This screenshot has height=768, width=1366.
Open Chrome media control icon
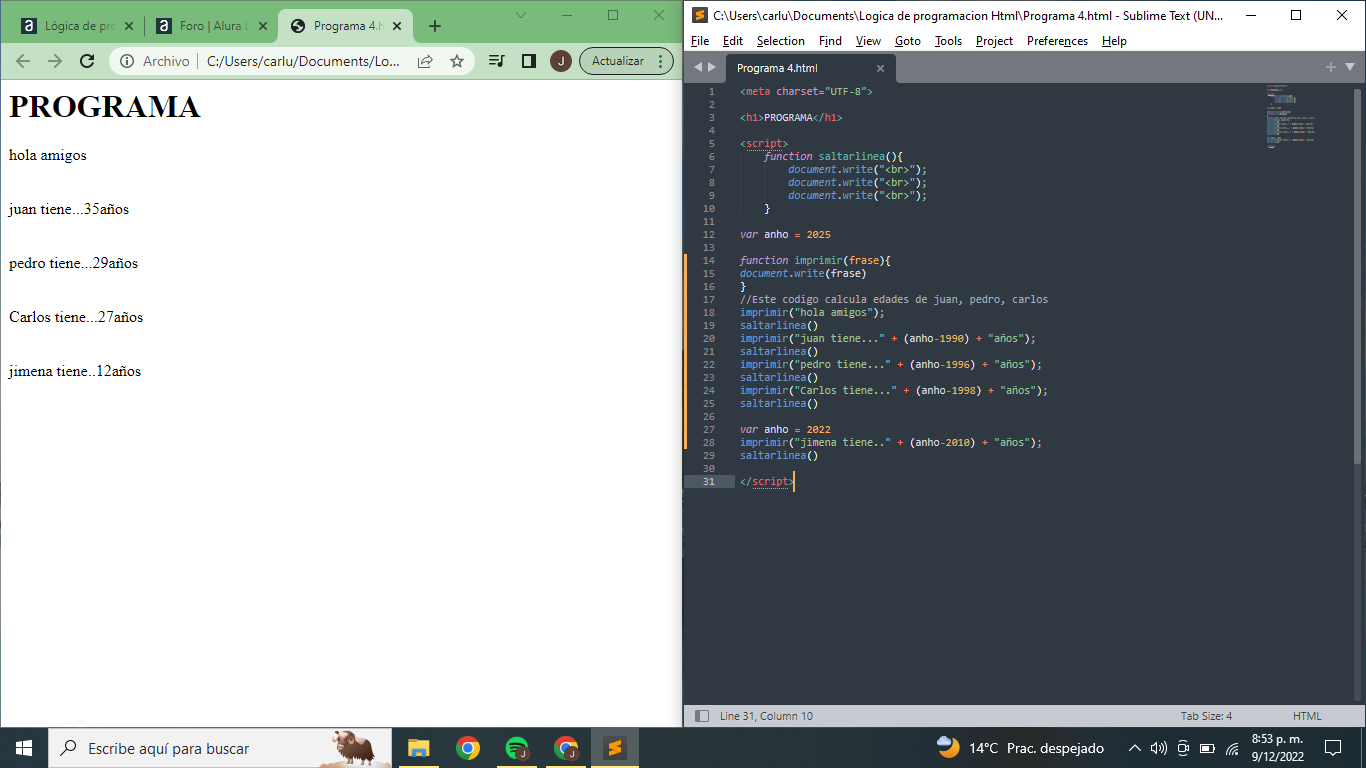pos(496,61)
